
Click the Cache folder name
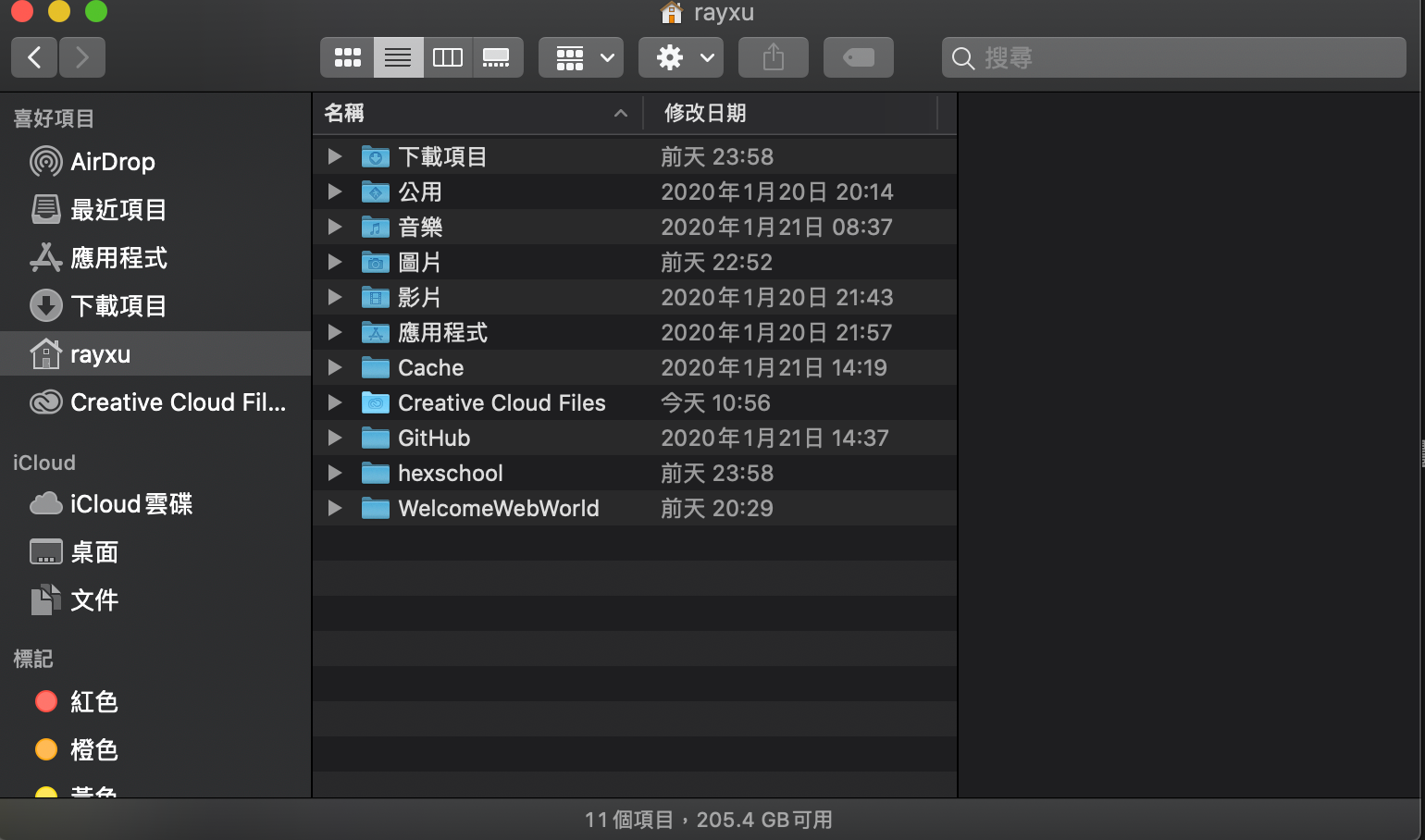tap(431, 367)
